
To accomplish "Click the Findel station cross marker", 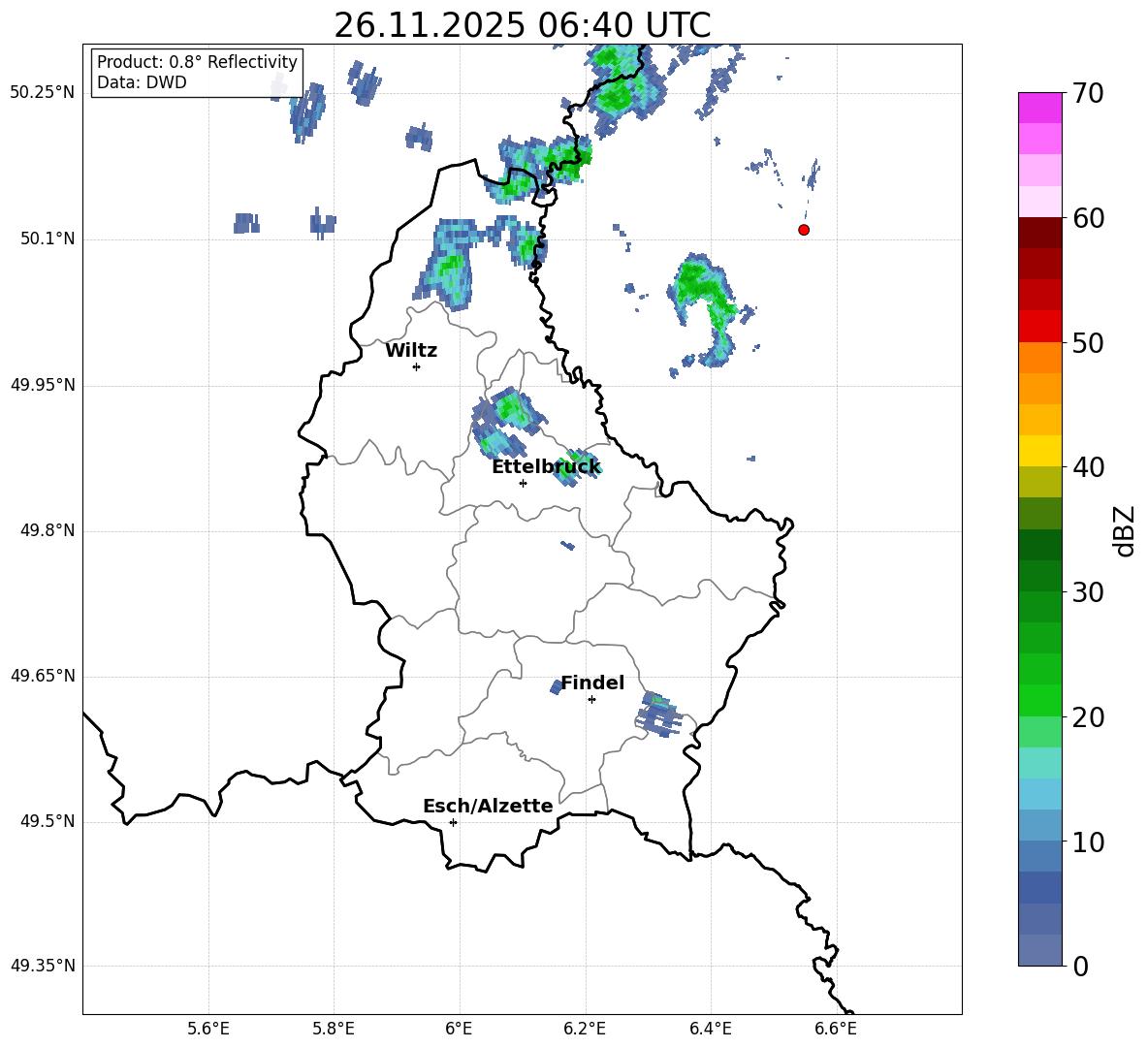I will [591, 699].
